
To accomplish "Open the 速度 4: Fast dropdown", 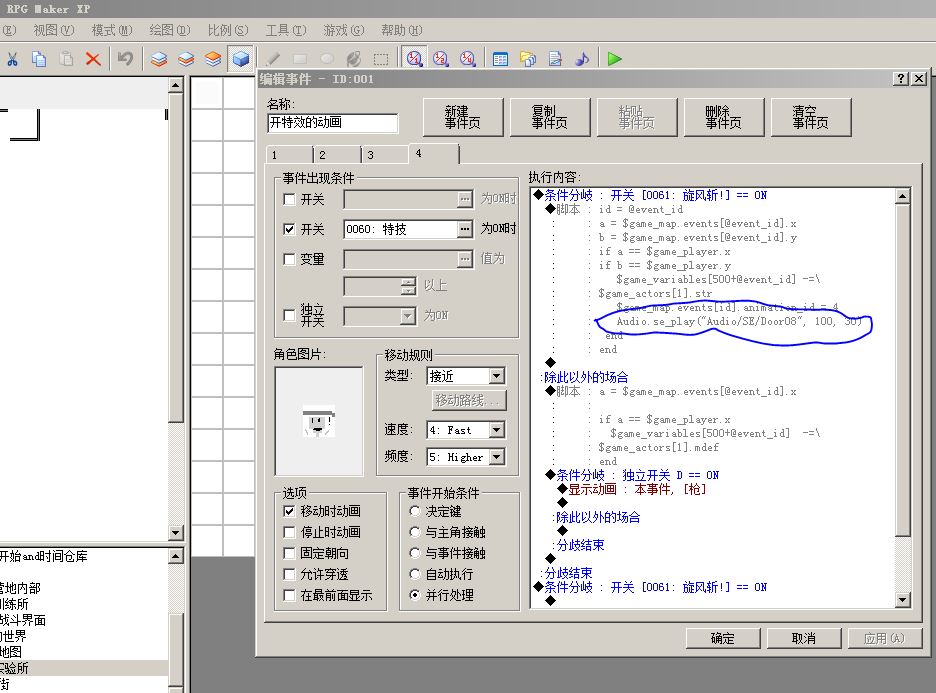I will click(x=497, y=430).
